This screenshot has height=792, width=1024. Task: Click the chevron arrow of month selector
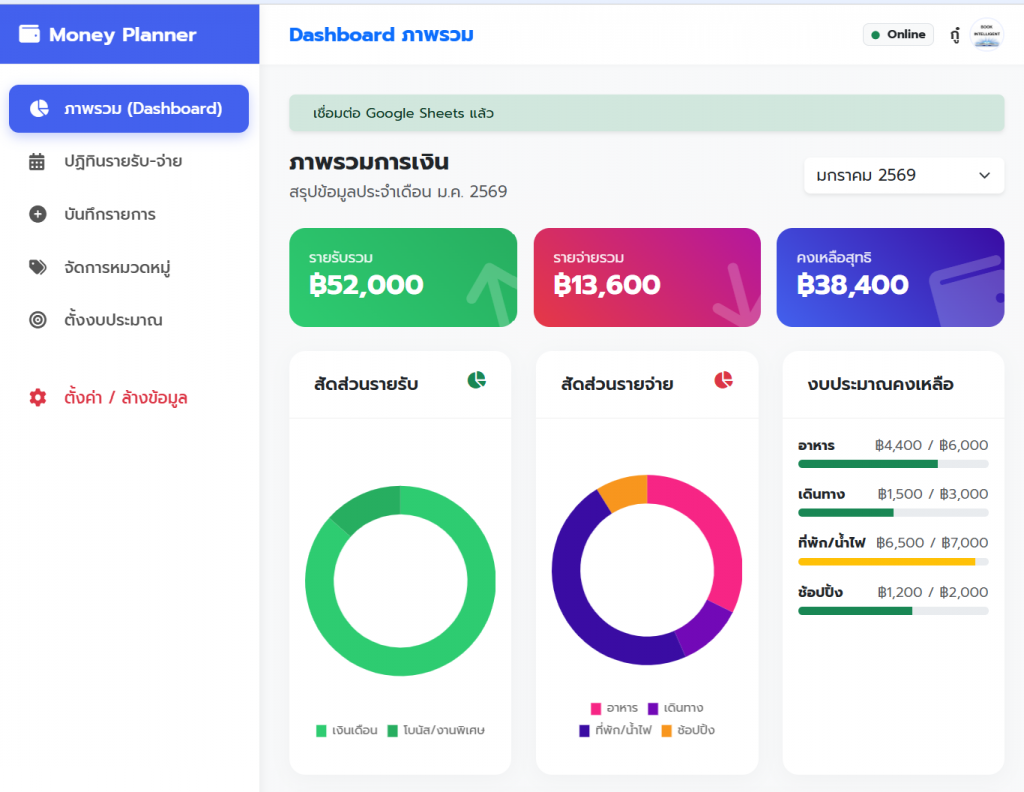point(984,176)
